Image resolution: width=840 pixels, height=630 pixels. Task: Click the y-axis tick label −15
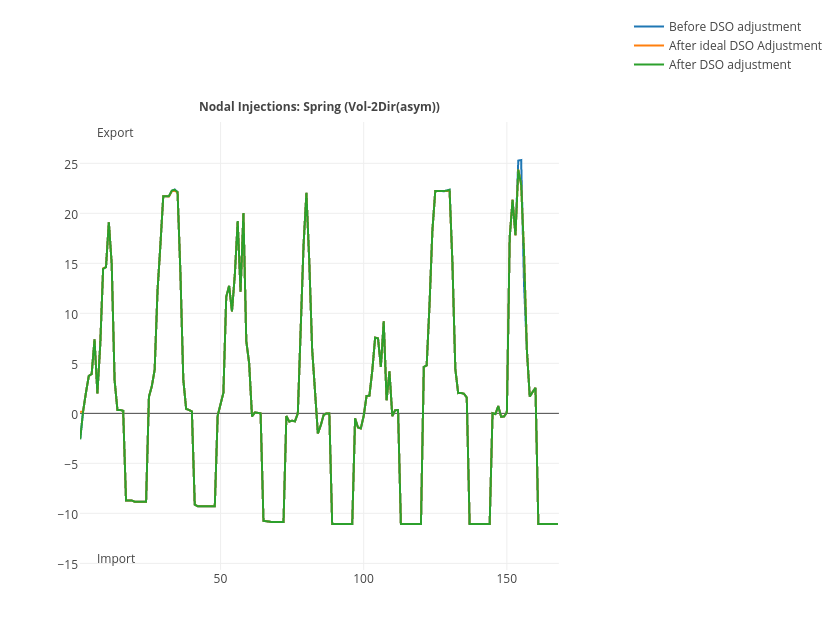tap(67, 564)
